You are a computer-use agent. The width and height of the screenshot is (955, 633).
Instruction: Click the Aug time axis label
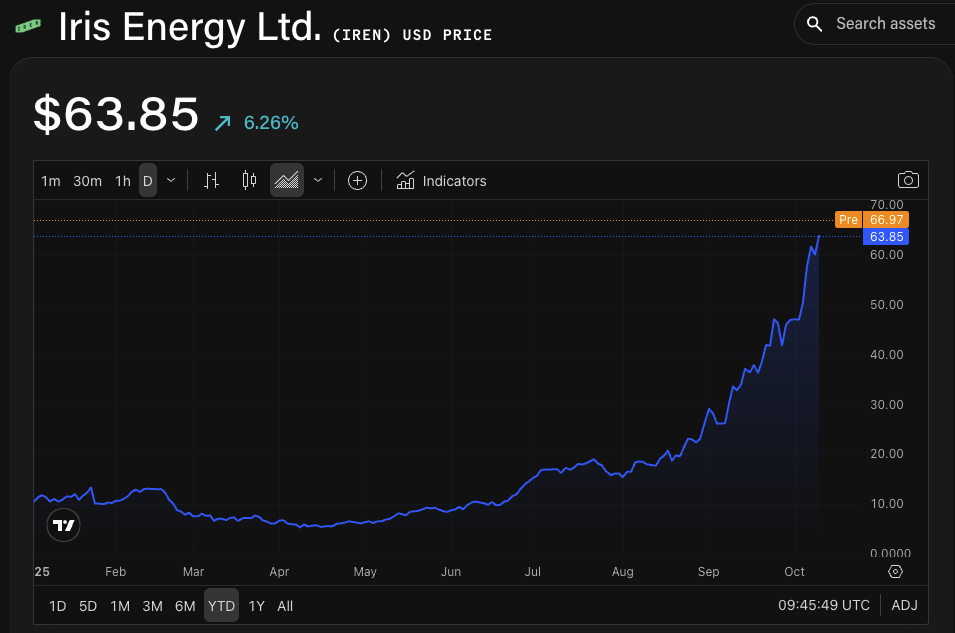(622, 571)
